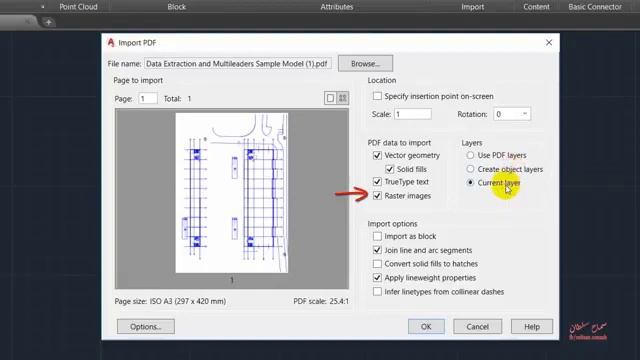Image resolution: width=640 pixels, height=360 pixels.
Task: Enable Convert solid fills to hatches
Action: [378, 264]
